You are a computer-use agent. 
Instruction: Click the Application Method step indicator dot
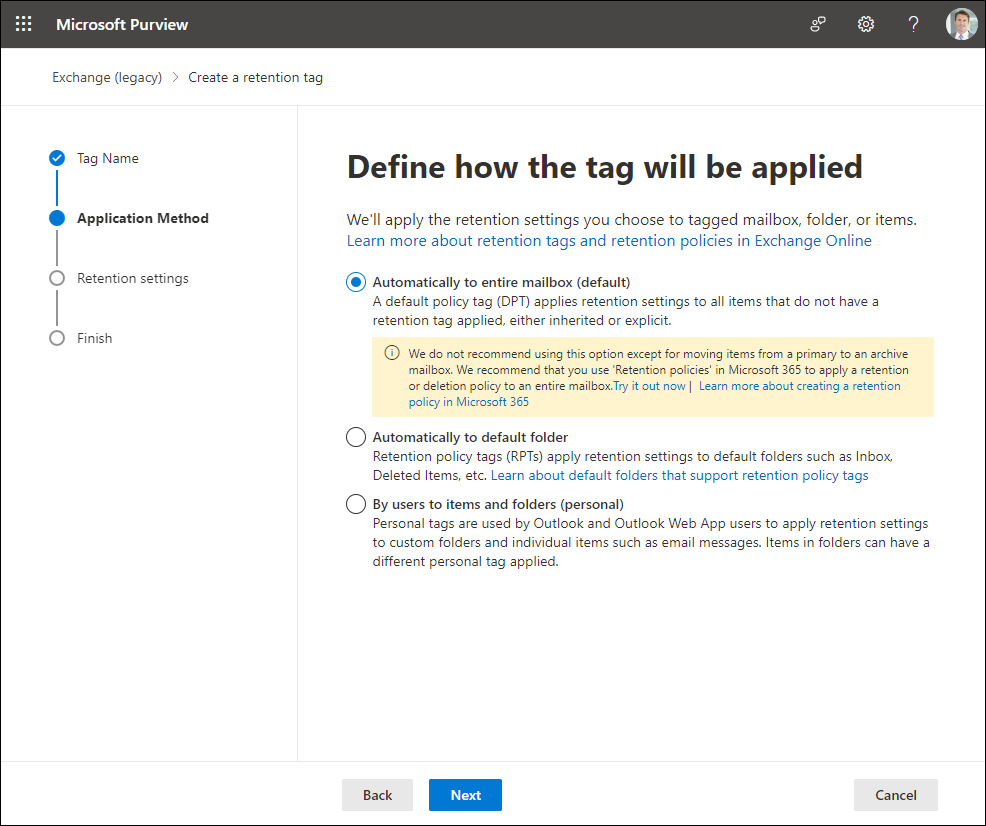click(x=57, y=218)
